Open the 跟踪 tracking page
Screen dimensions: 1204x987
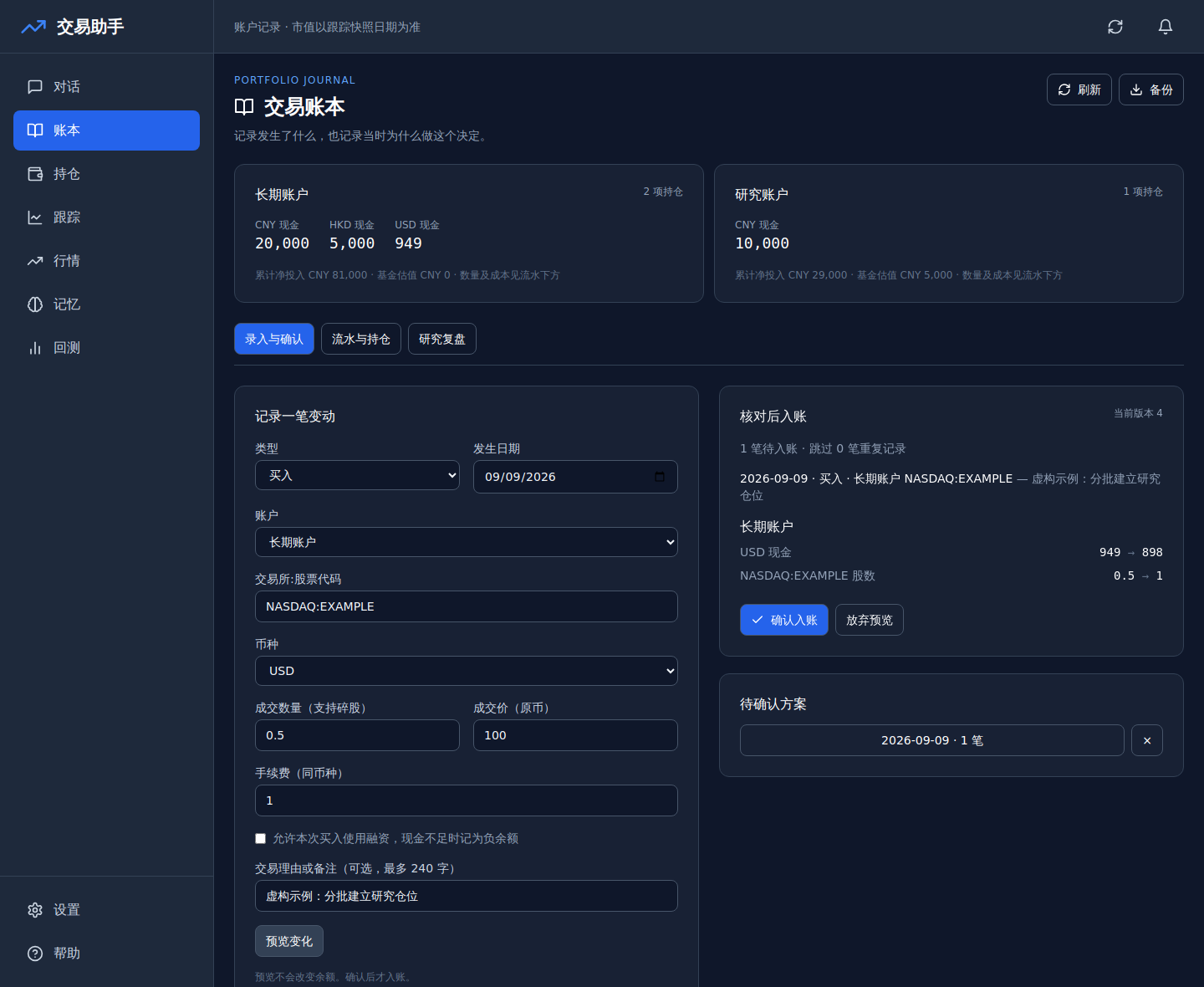coord(106,217)
